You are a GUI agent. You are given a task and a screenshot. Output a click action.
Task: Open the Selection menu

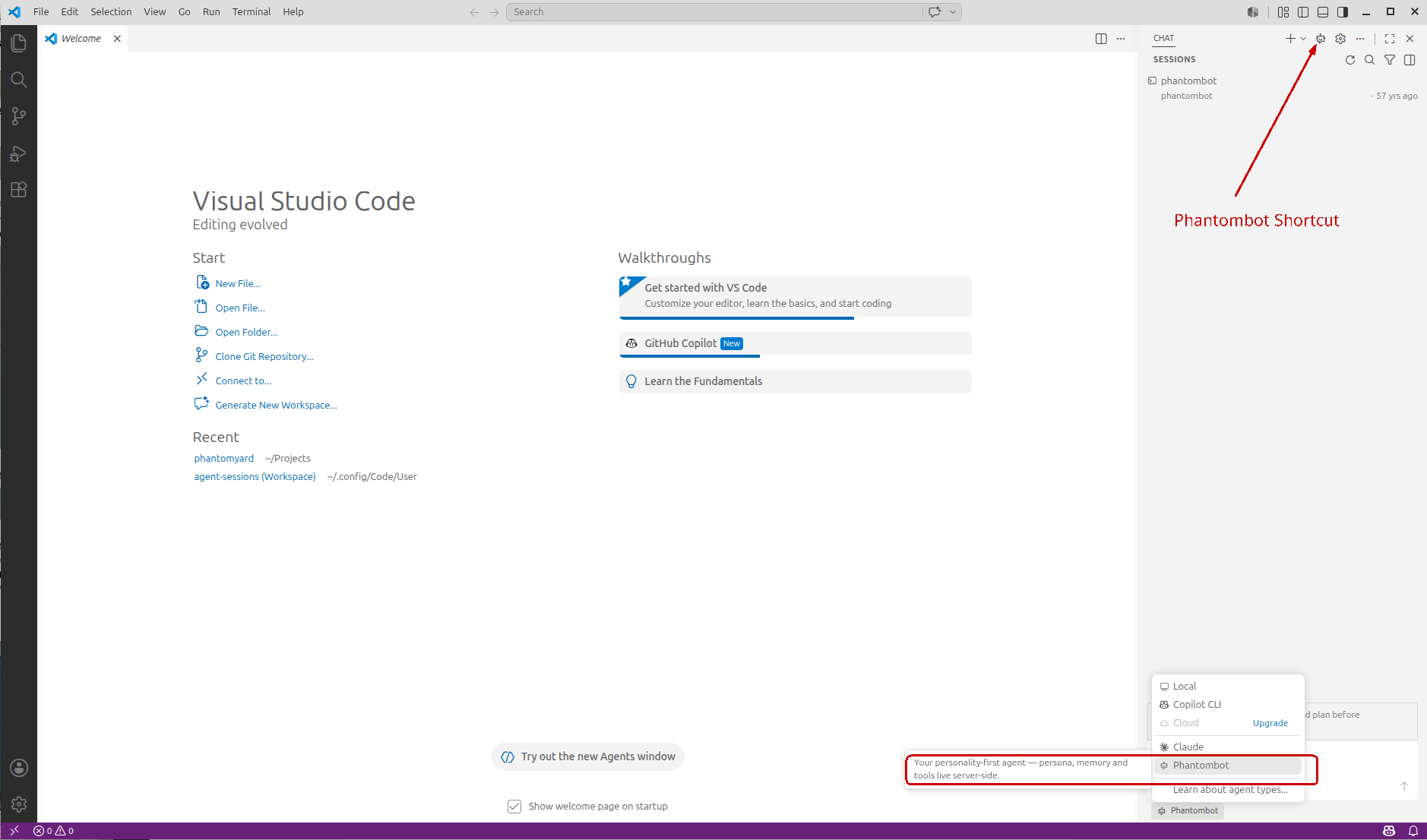[x=111, y=12]
